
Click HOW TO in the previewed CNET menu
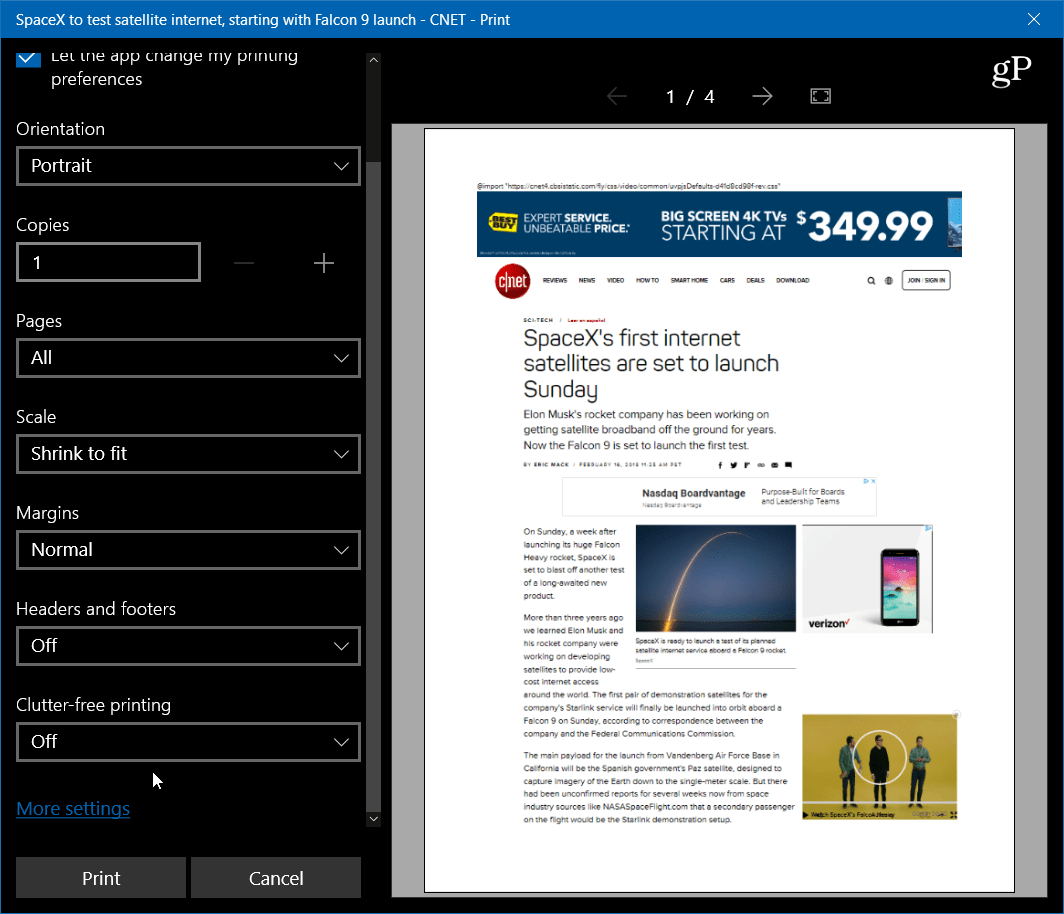tap(647, 280)
